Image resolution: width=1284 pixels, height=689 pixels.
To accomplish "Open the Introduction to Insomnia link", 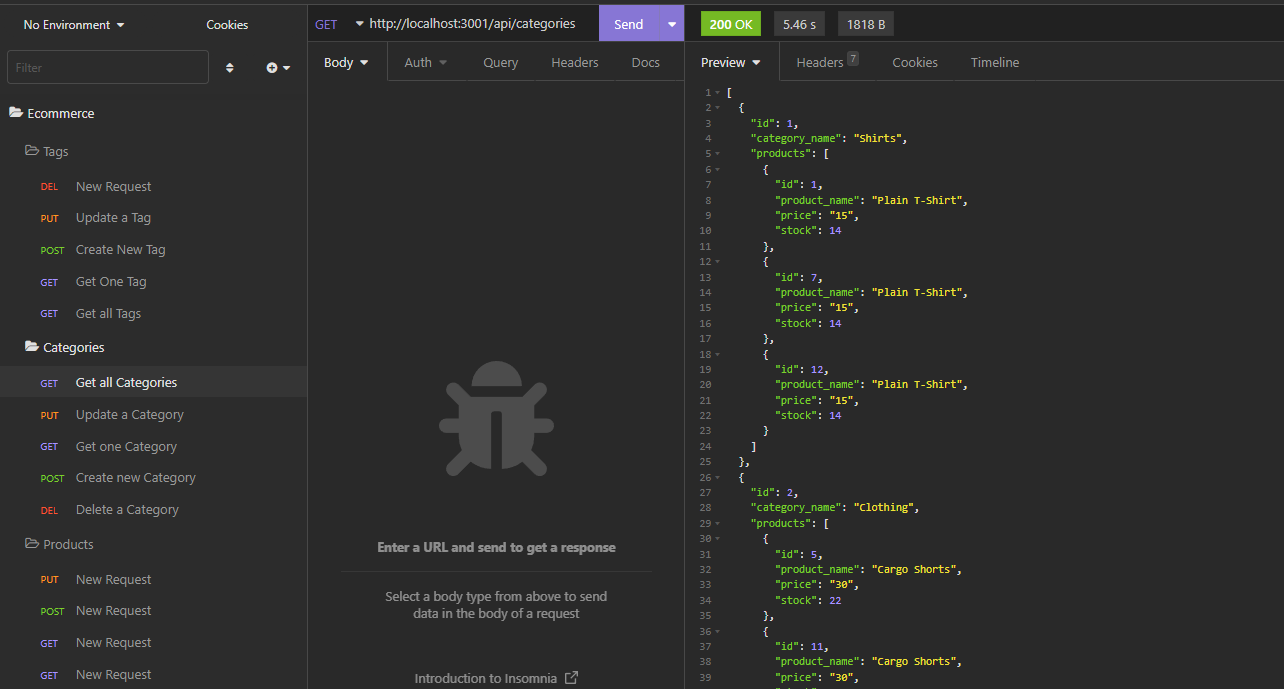I will click(x=487, y=677).
